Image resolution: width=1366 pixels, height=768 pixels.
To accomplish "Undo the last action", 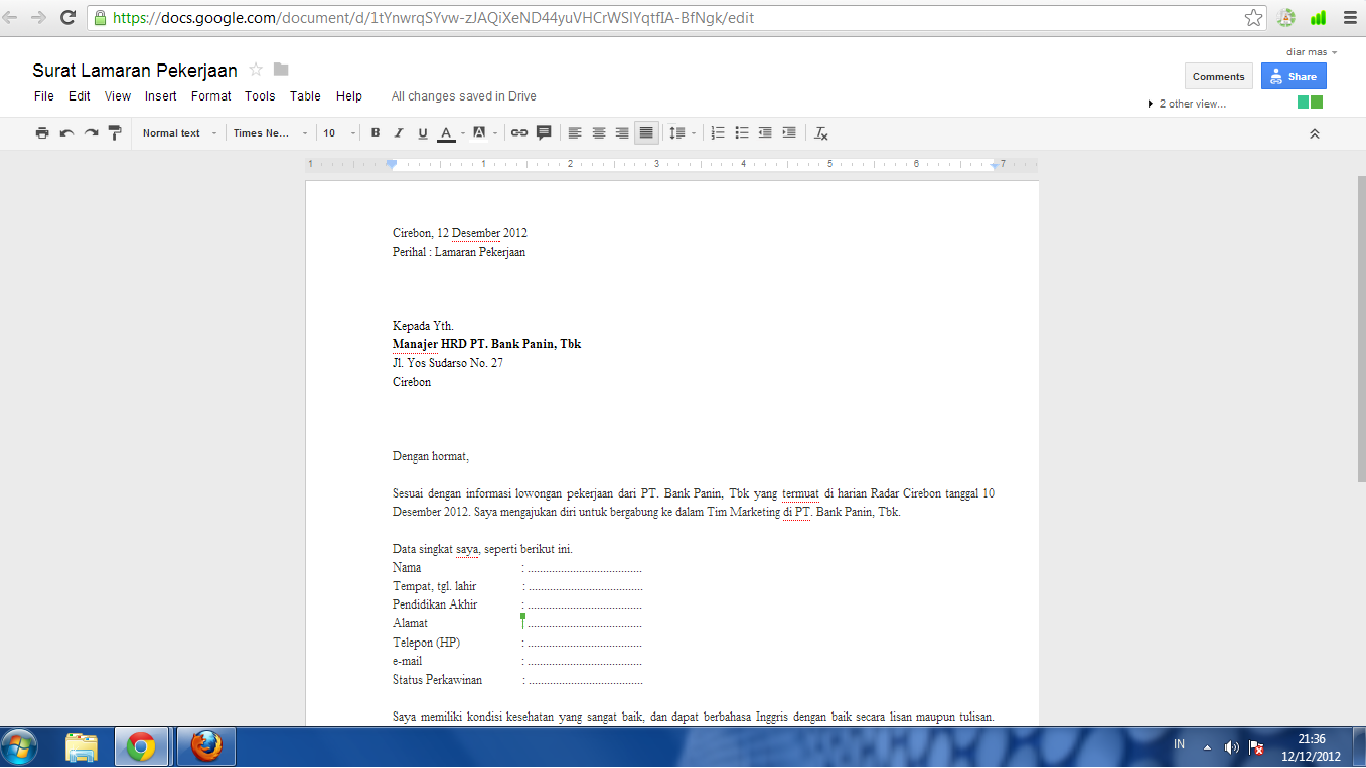I will 67,133.
